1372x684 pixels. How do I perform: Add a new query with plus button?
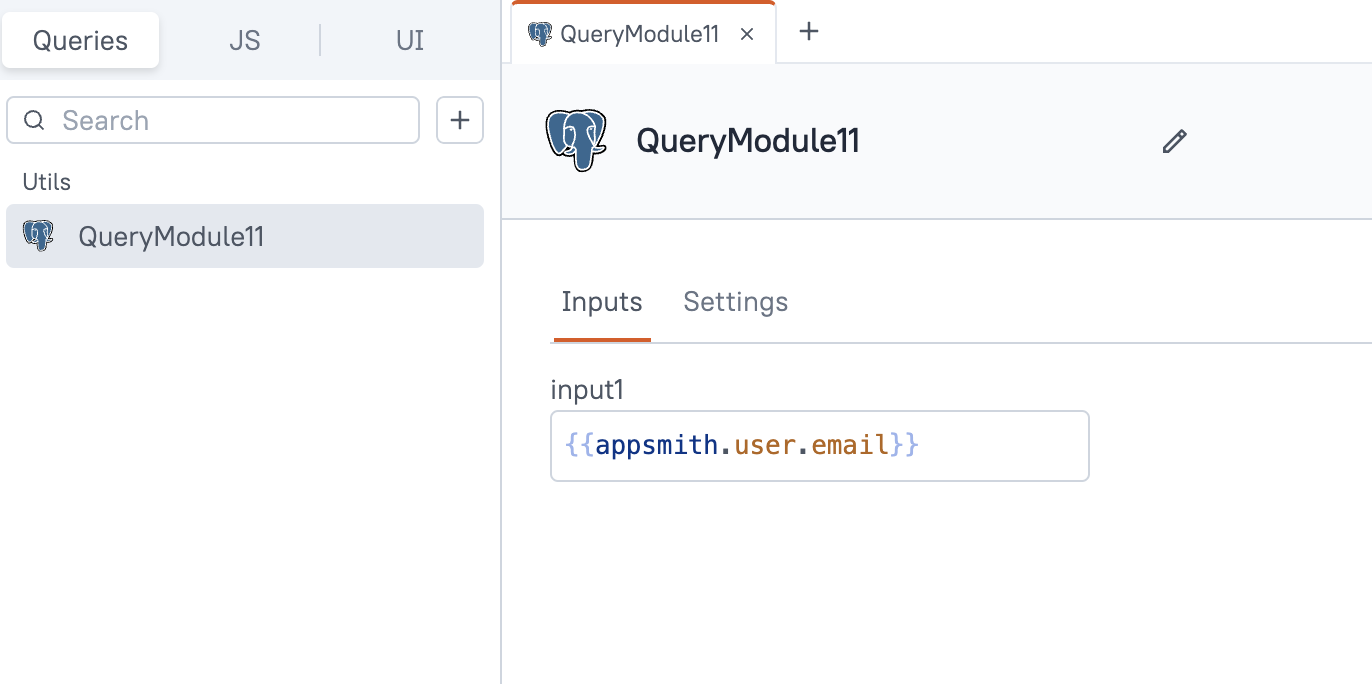point(460,121)
